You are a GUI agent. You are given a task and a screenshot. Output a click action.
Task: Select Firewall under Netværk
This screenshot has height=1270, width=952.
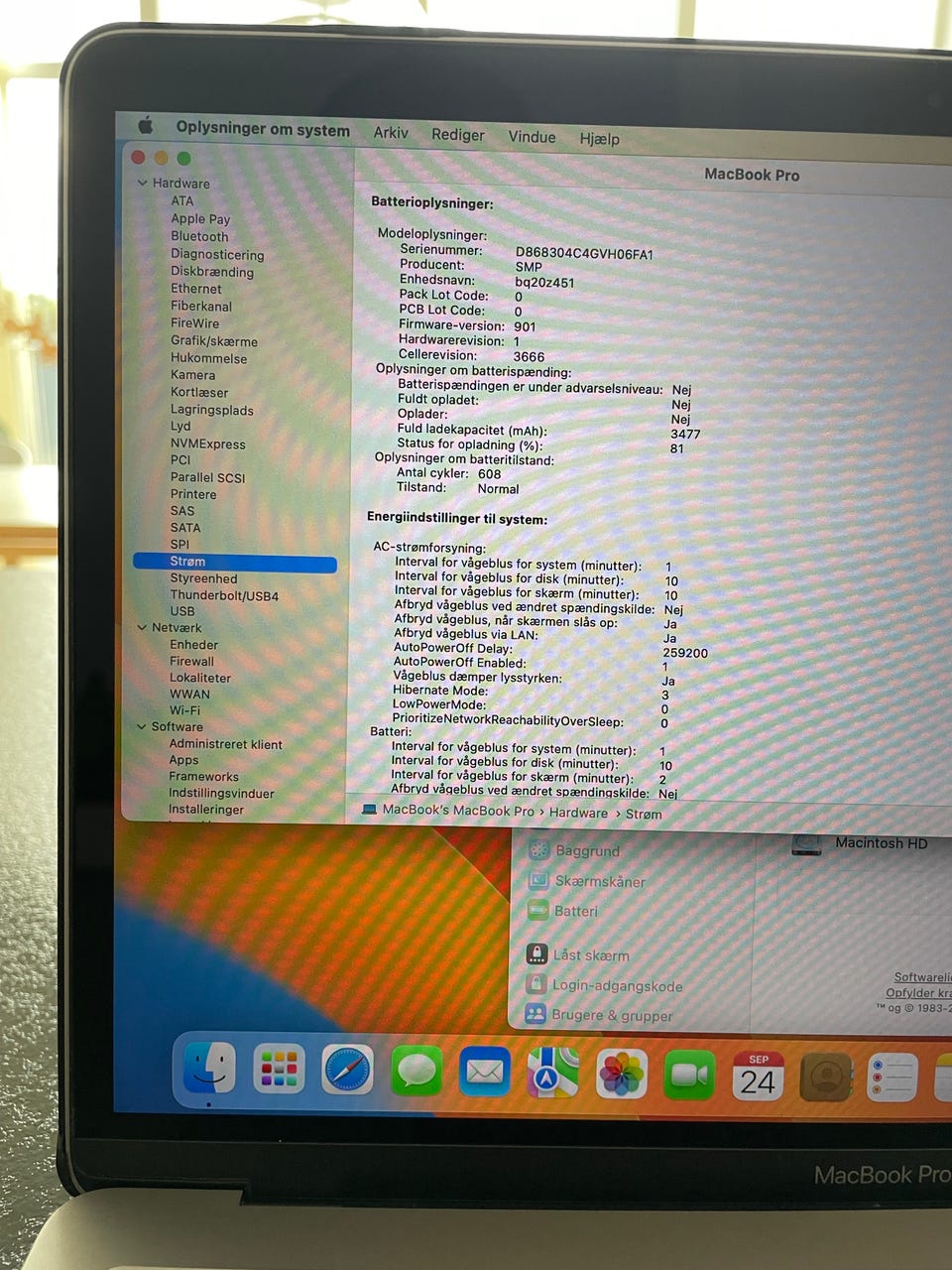pyautogui.click(x=191, y=661)
